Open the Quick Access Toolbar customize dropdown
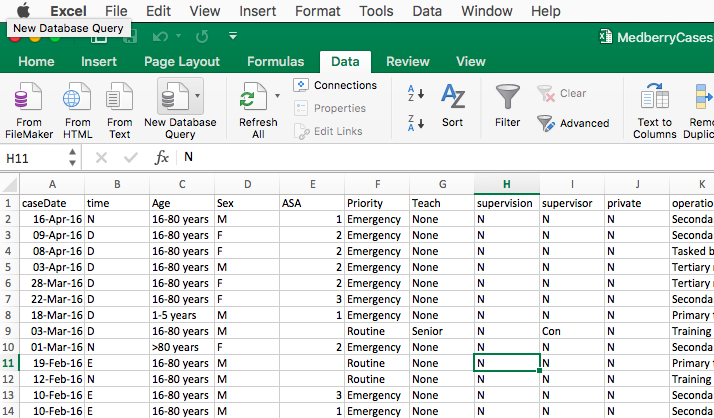This screenshot has width=714, height=418. pos(232,36)
